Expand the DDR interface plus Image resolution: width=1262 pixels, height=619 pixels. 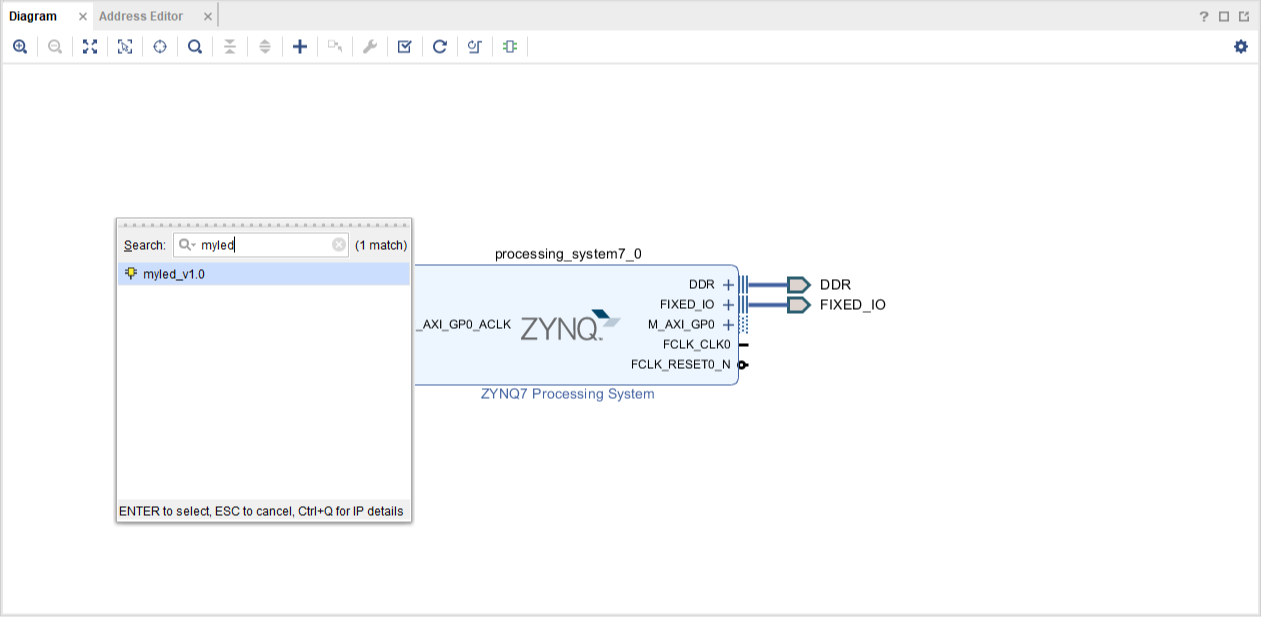coord(728,285)
